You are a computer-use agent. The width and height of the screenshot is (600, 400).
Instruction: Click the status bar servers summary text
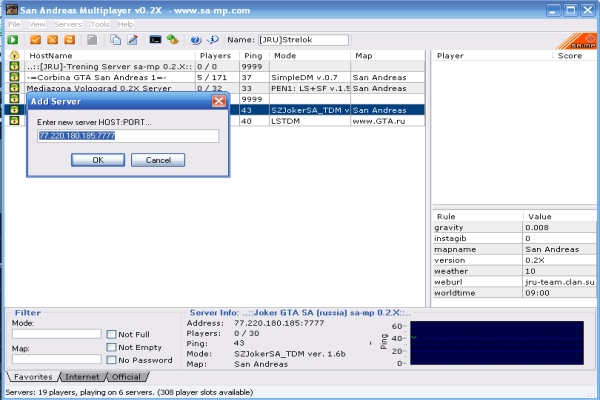(129, 392)
